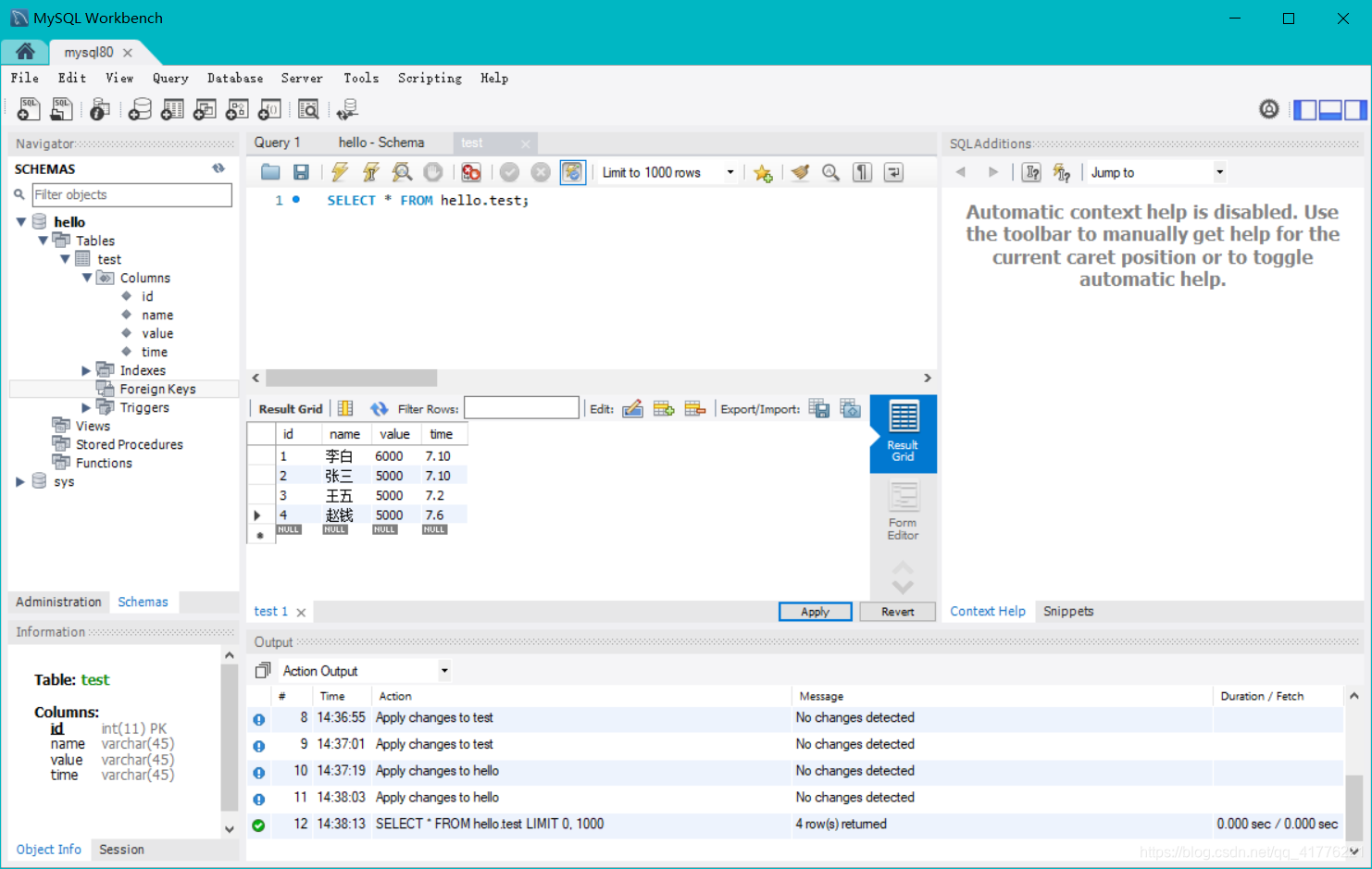The image size is (1372, 869).
Task: Import records from external file icon
Action: tap(851, 408)
